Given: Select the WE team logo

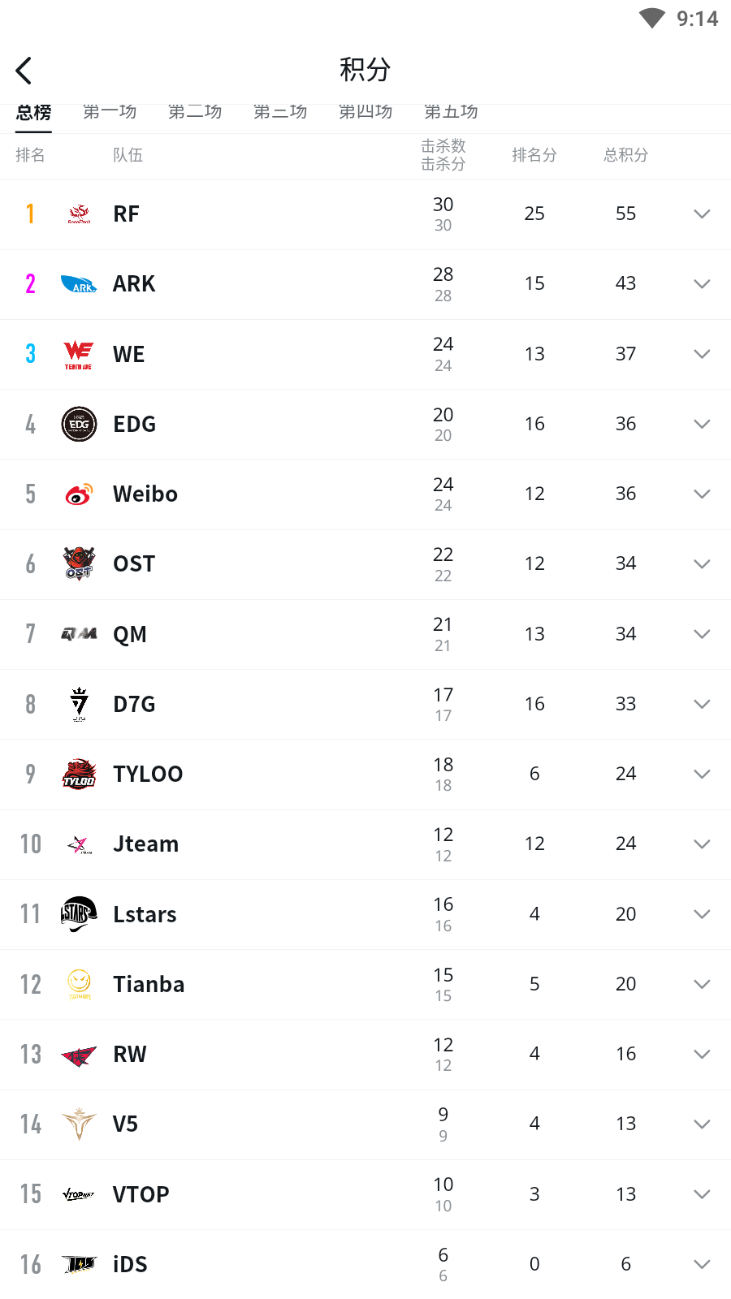Looking at the screenshot, I should [x=79, y=354].
